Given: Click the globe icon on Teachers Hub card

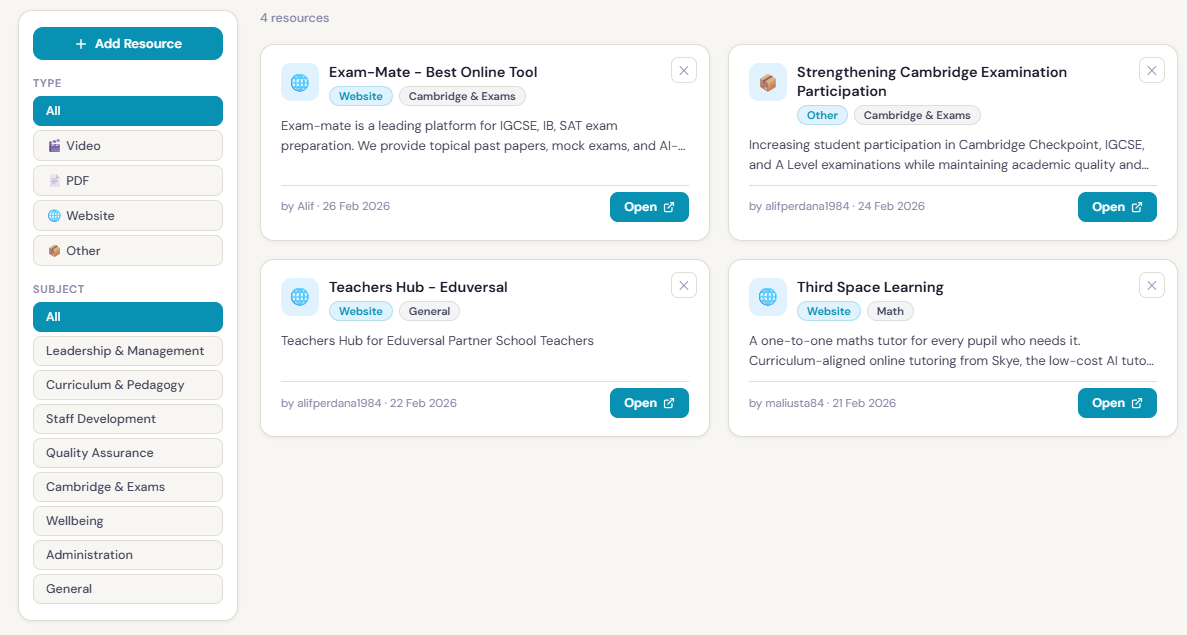Looking at the screenshot, I should (300, 297).
